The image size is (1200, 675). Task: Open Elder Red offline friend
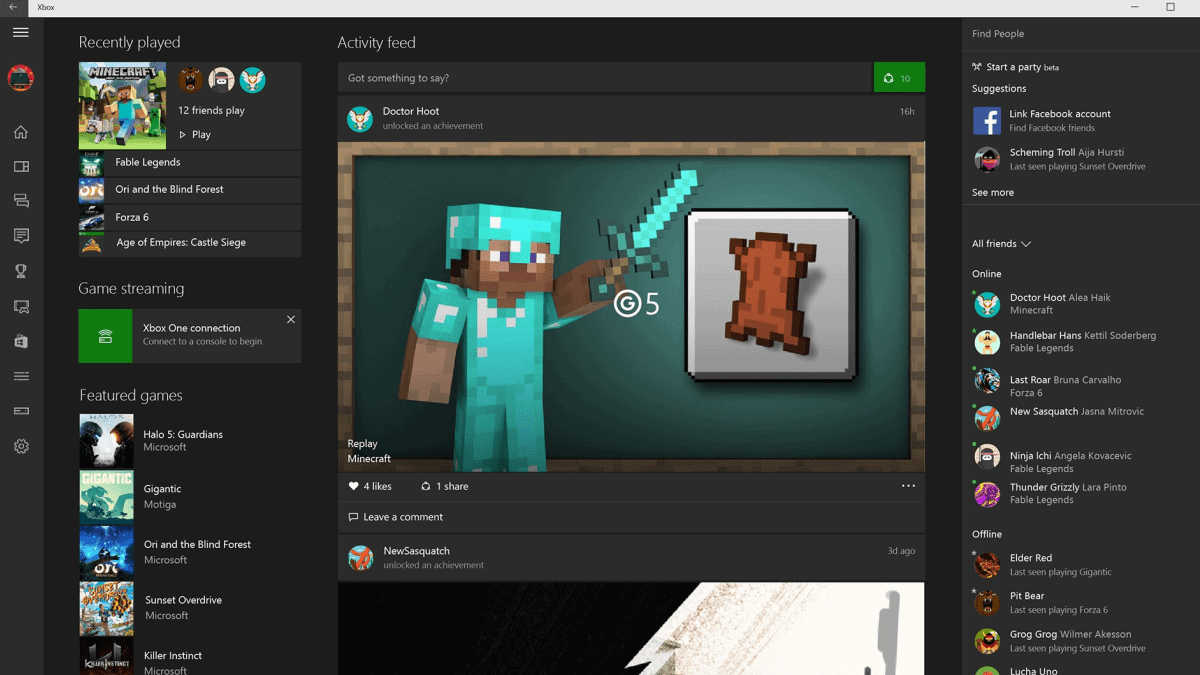click(1081, 565)
